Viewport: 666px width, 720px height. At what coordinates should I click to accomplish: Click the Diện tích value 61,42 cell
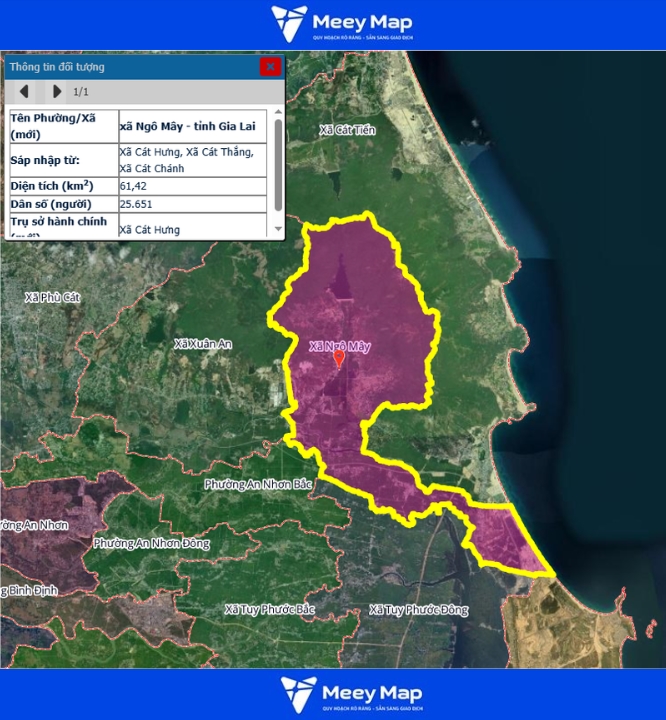(x=192, y=186)
